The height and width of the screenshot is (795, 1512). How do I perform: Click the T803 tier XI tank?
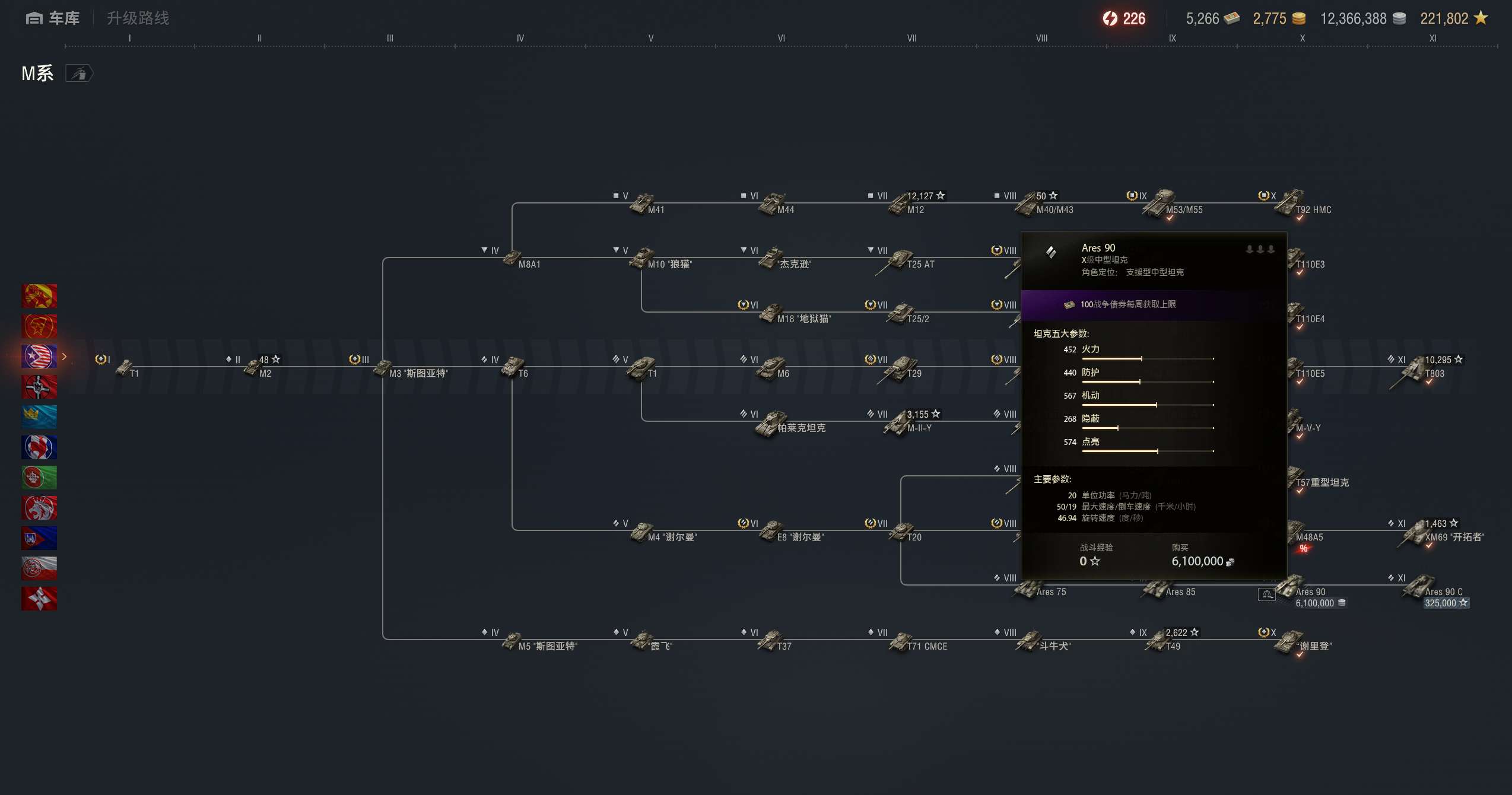(x=1415, y=370)
